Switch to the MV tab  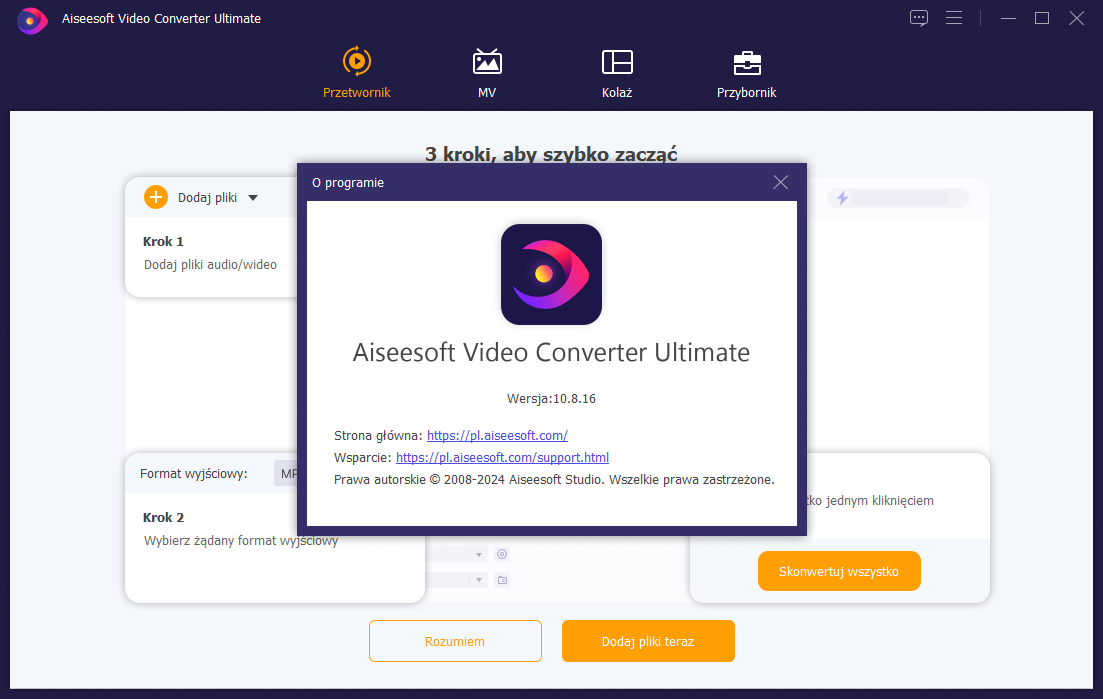[x=487, y=72]
